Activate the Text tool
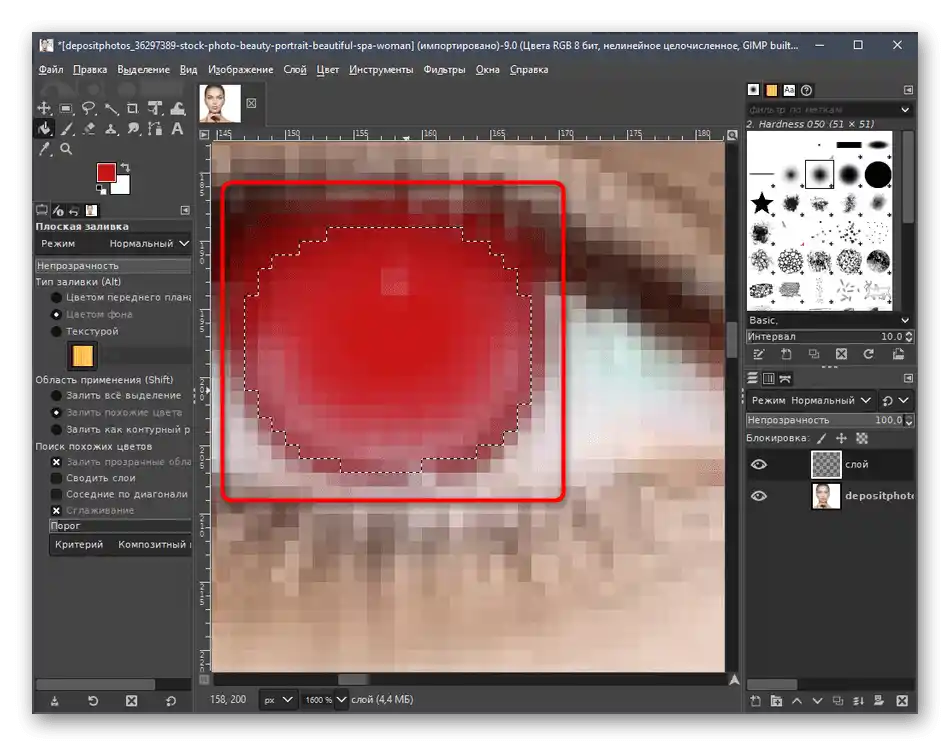The width and height of the screenshot is (950, 746). coord(177,129)
